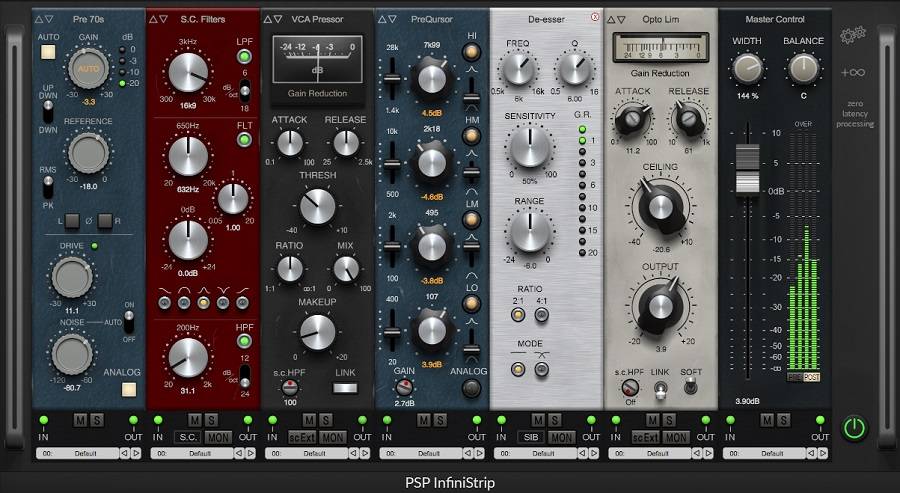Click the green power button
Image resolution: width=900 pixels, height=493 pixels.
(853, 429)
